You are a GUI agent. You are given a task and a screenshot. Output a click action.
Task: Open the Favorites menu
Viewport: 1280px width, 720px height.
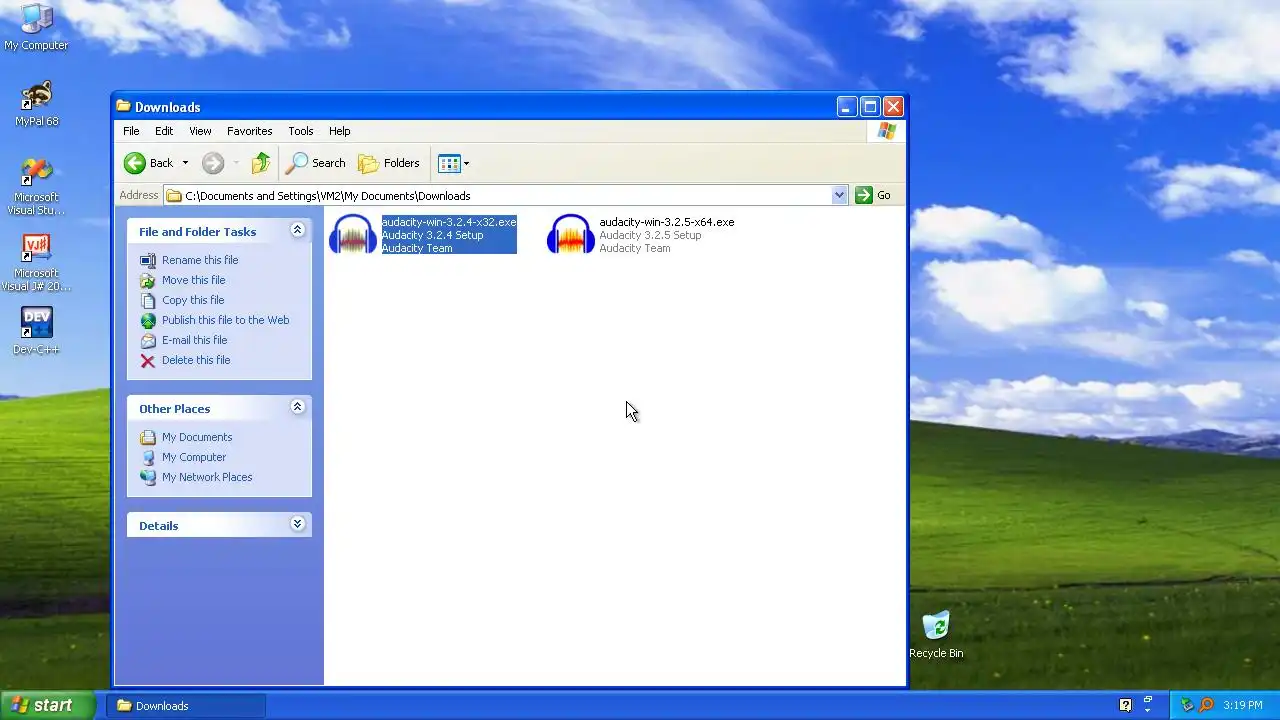tap(249, 131)
